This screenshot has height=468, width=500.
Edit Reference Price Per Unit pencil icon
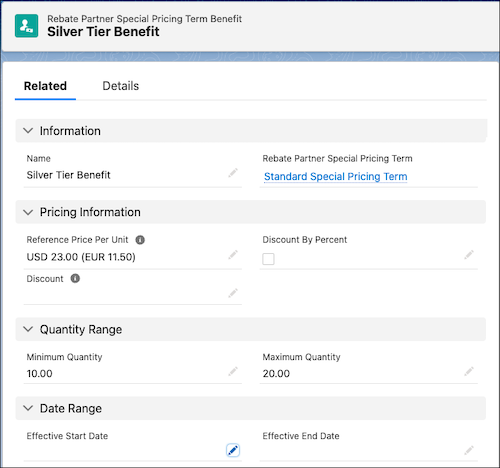(x=233, y=255)
